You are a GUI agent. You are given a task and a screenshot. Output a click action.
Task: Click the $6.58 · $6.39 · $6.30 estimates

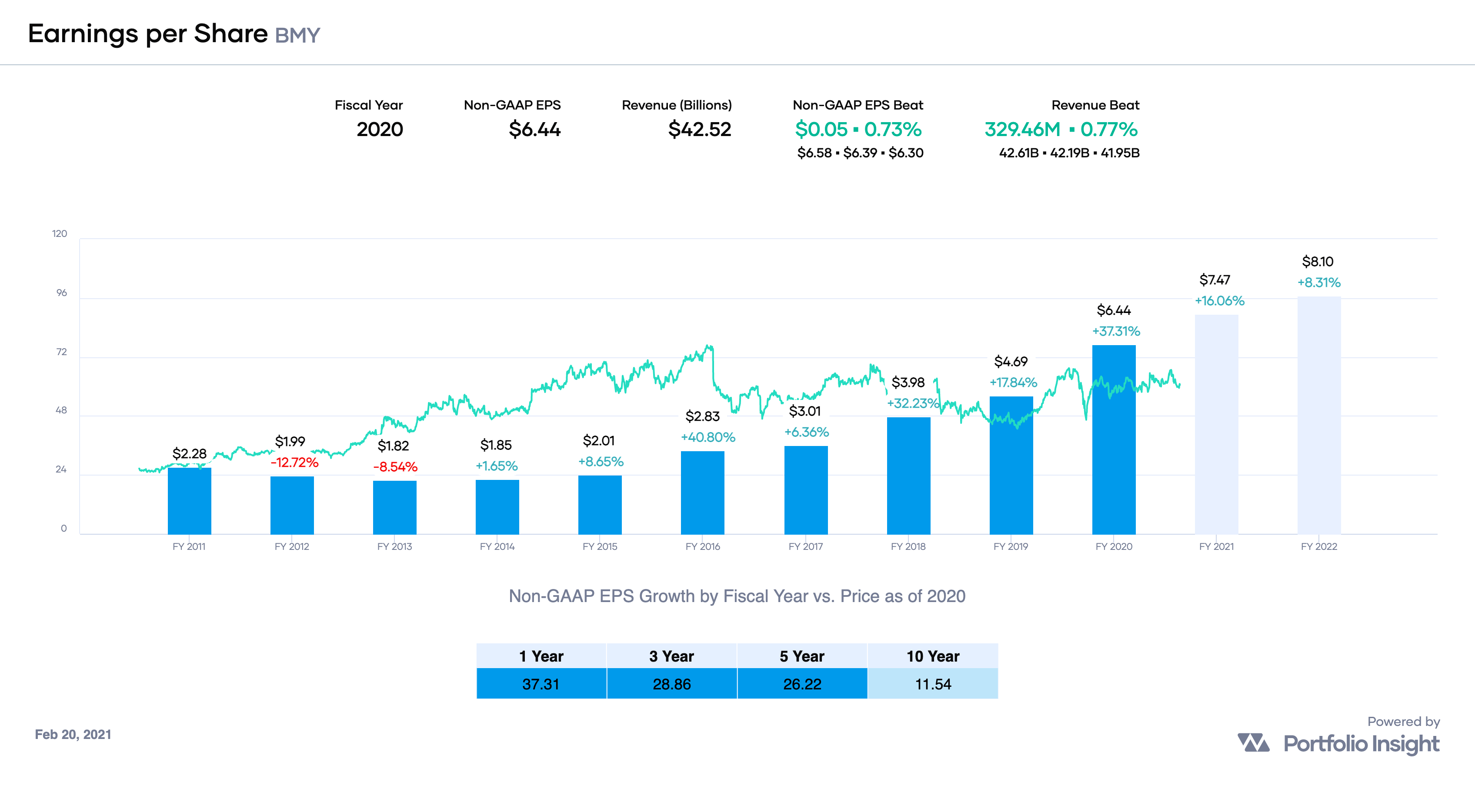point(860,153)
